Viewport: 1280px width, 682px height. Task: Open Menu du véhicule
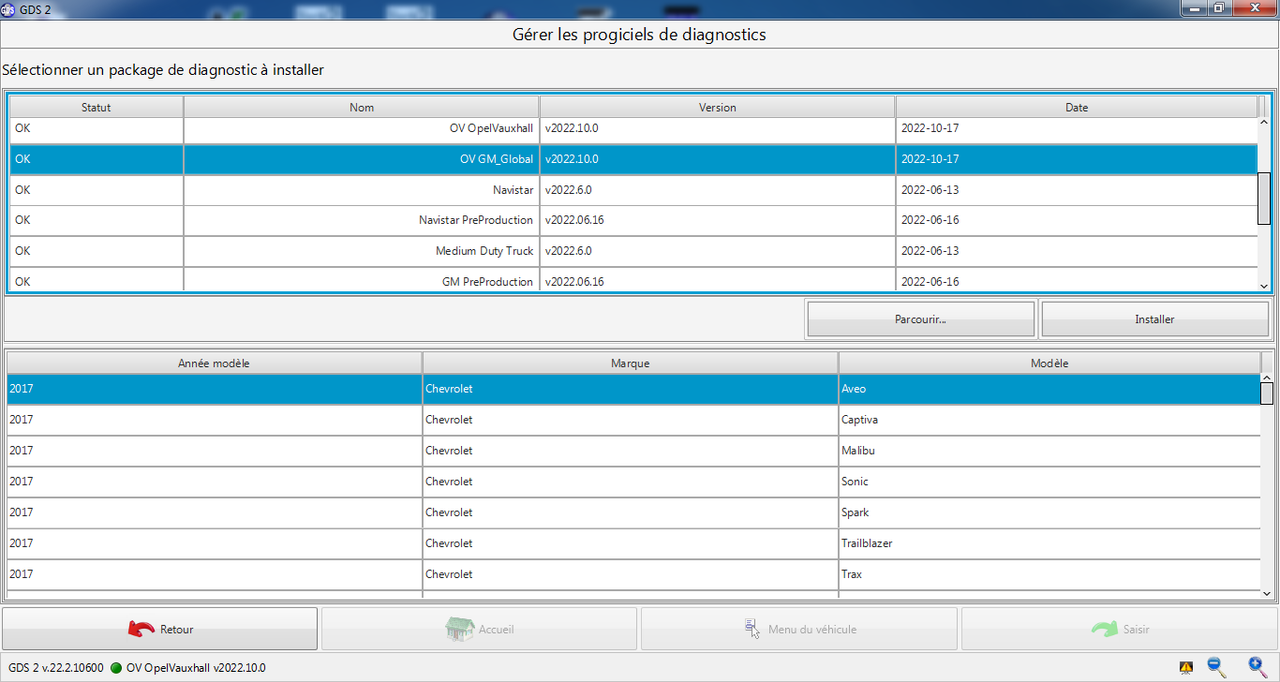click(799, 629)
